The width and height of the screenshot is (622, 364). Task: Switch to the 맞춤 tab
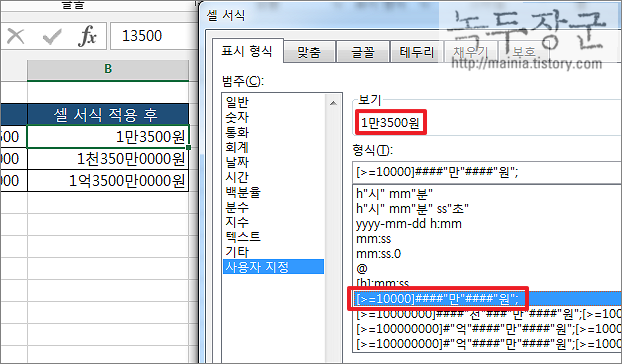pos(309,52)
